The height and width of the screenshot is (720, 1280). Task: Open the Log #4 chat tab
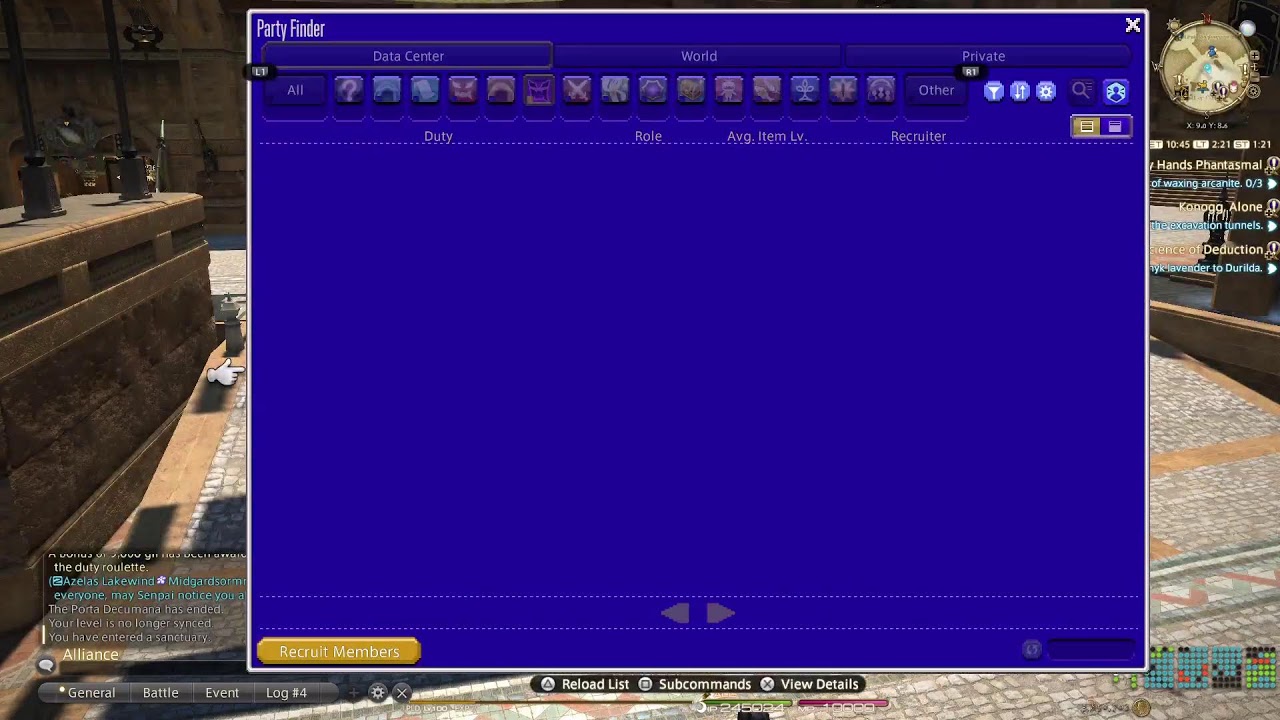[286, 693]
